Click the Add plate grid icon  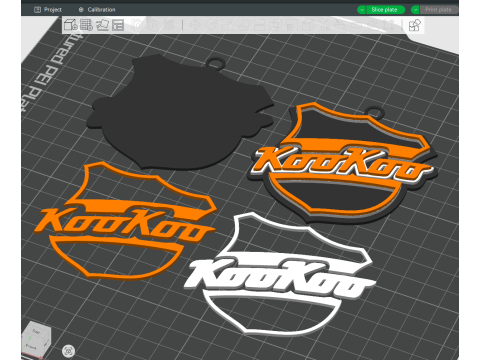pos(86,25)
